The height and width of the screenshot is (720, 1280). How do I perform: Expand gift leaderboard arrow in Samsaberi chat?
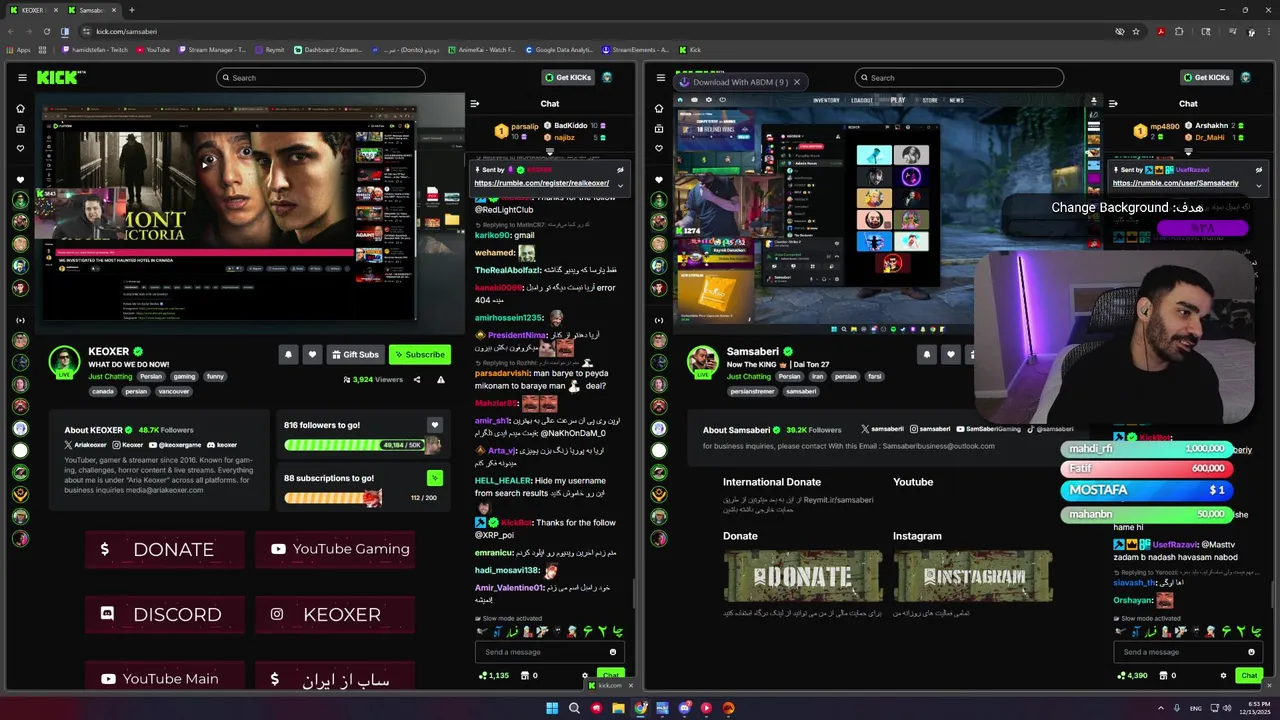pyautogui.click(x=1188, y=152)
